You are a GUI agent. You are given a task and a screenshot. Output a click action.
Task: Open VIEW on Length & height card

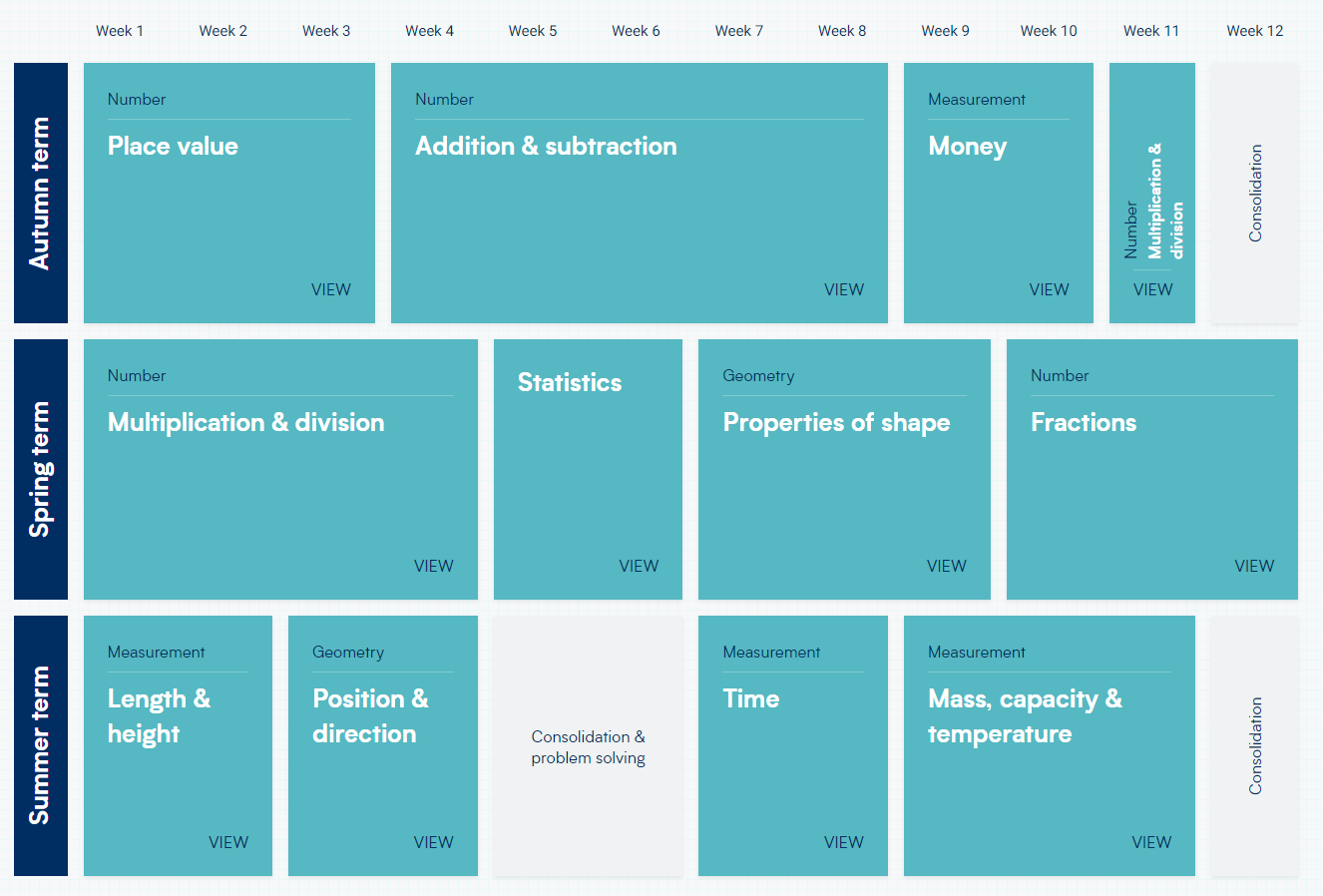pyautogui.click(x=228, y=842)
